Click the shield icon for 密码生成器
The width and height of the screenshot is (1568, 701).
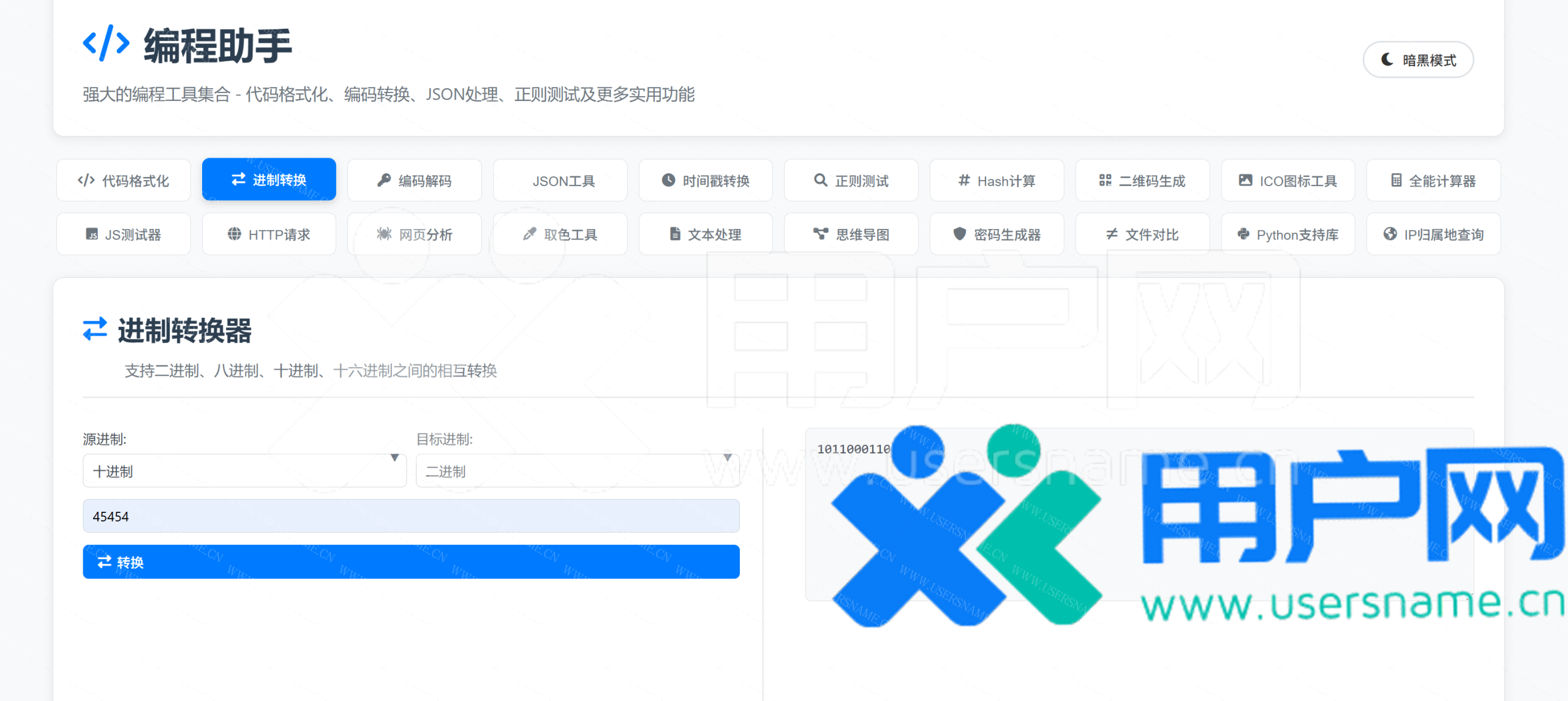point(959,234)
